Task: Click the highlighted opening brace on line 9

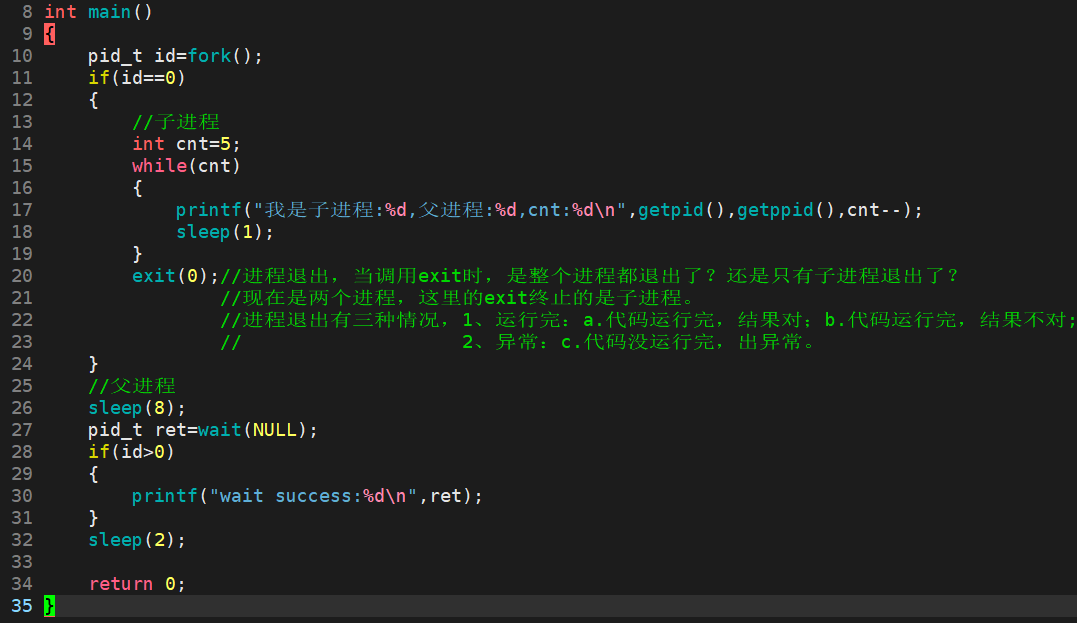Action: pyautogui.click(x=49, y=34)
